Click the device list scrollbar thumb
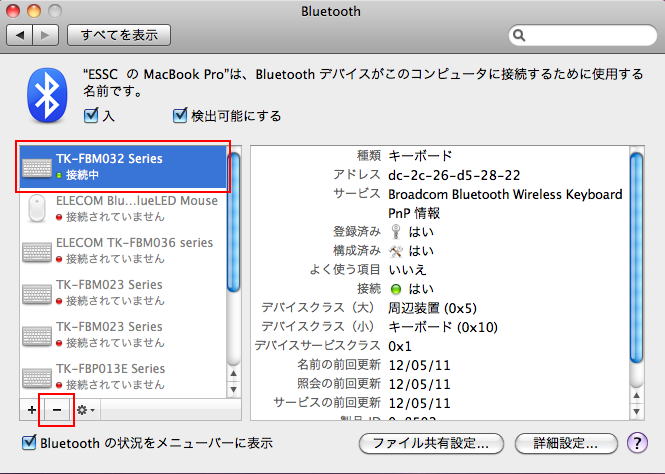The width and height of the screenshot is (665, 474). (234, 223)
